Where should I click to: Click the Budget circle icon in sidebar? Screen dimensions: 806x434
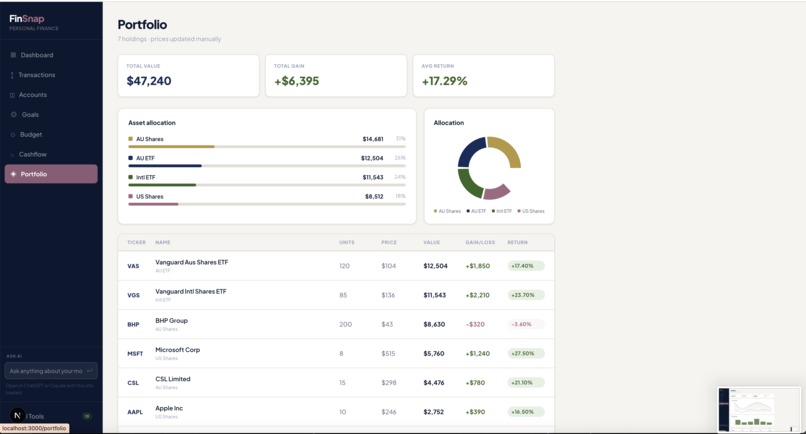(13, 135)
